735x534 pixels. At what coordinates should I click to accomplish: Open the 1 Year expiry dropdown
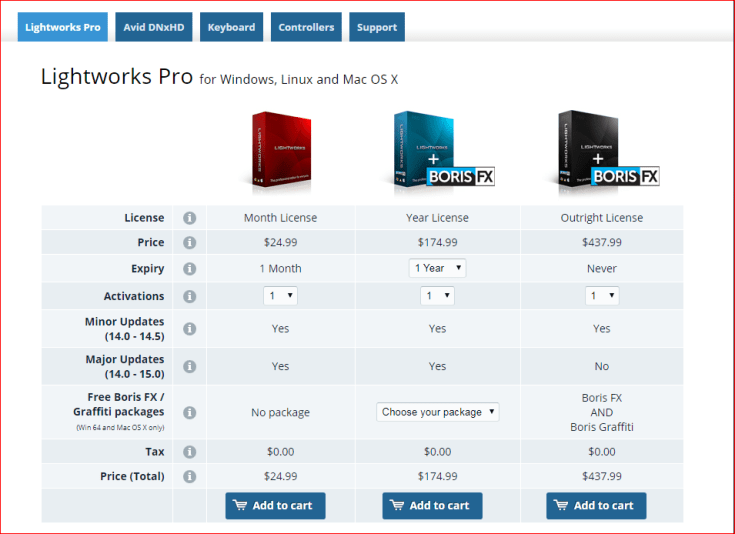pyautogui.click(x=437, y=268)
